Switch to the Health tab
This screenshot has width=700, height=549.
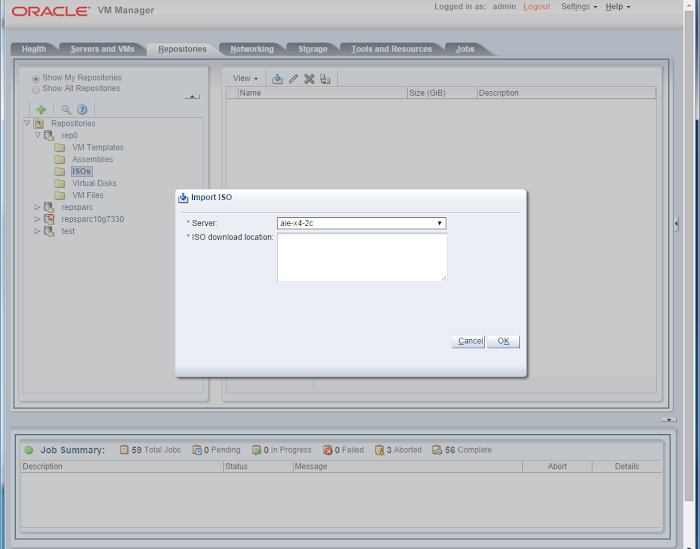[x=34, y=49]
